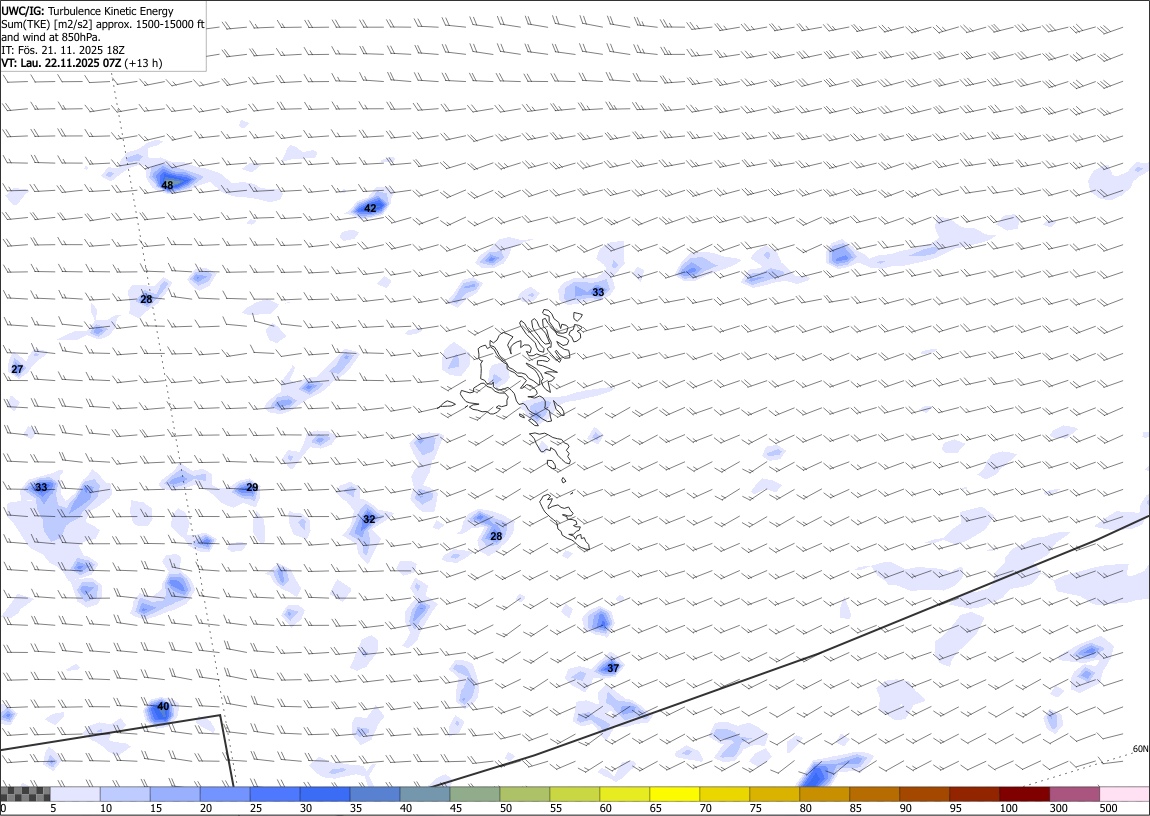Select the TKE value label 37
The height and width of the screenshot is (816, 1150).
[613, 668]
